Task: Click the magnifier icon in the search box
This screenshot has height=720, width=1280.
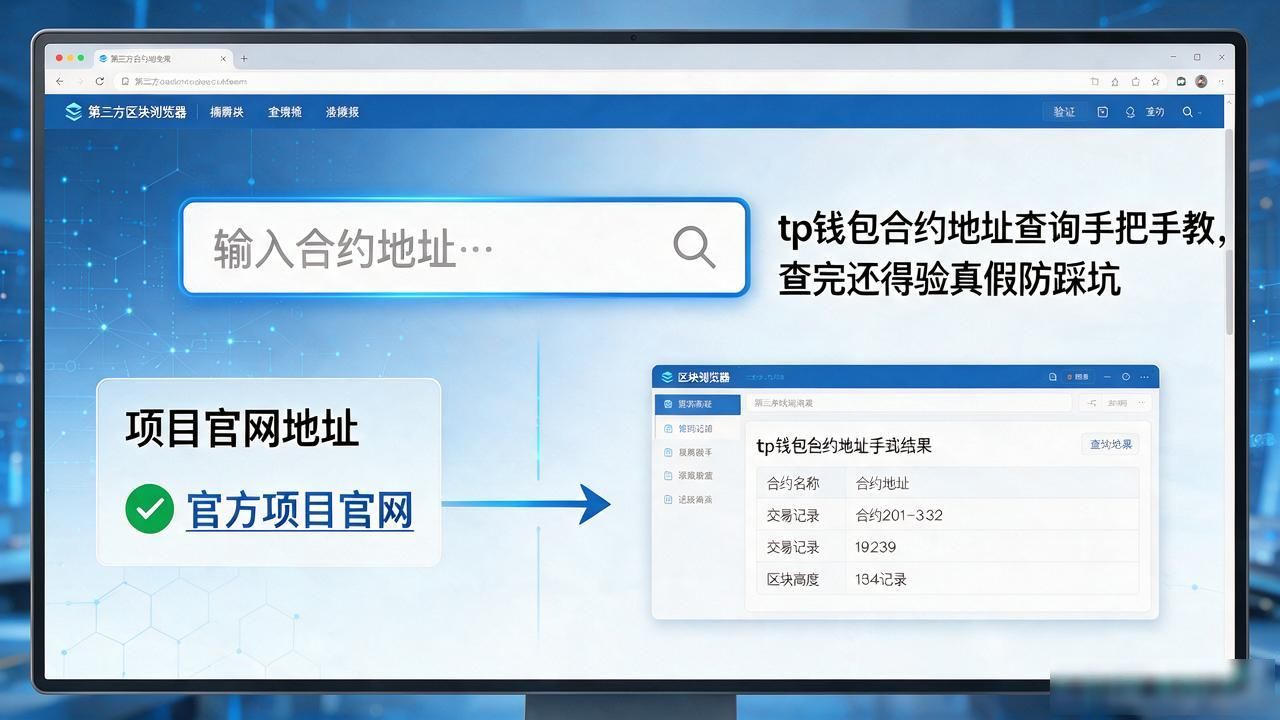Action: 693,246
